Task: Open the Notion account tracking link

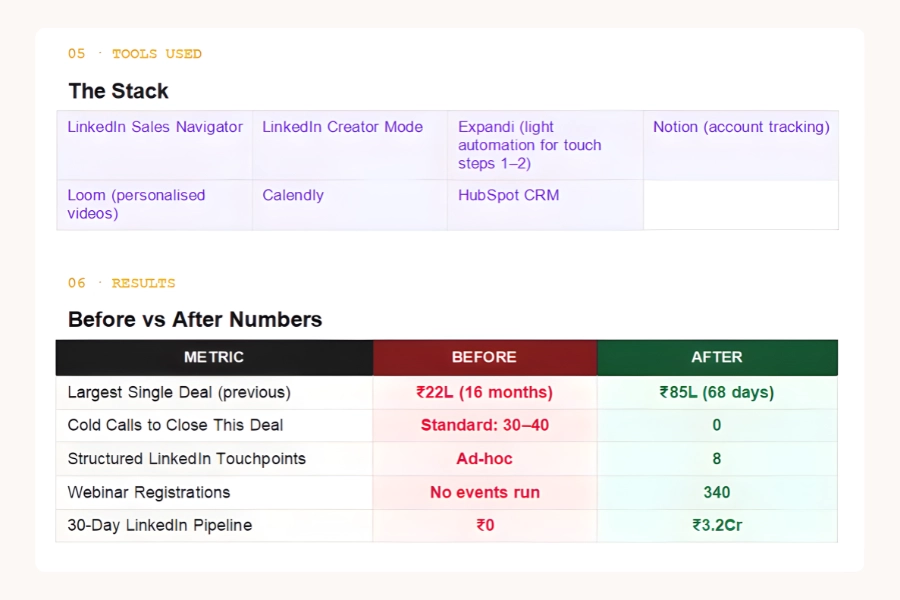Action: [x=739, y=127]
